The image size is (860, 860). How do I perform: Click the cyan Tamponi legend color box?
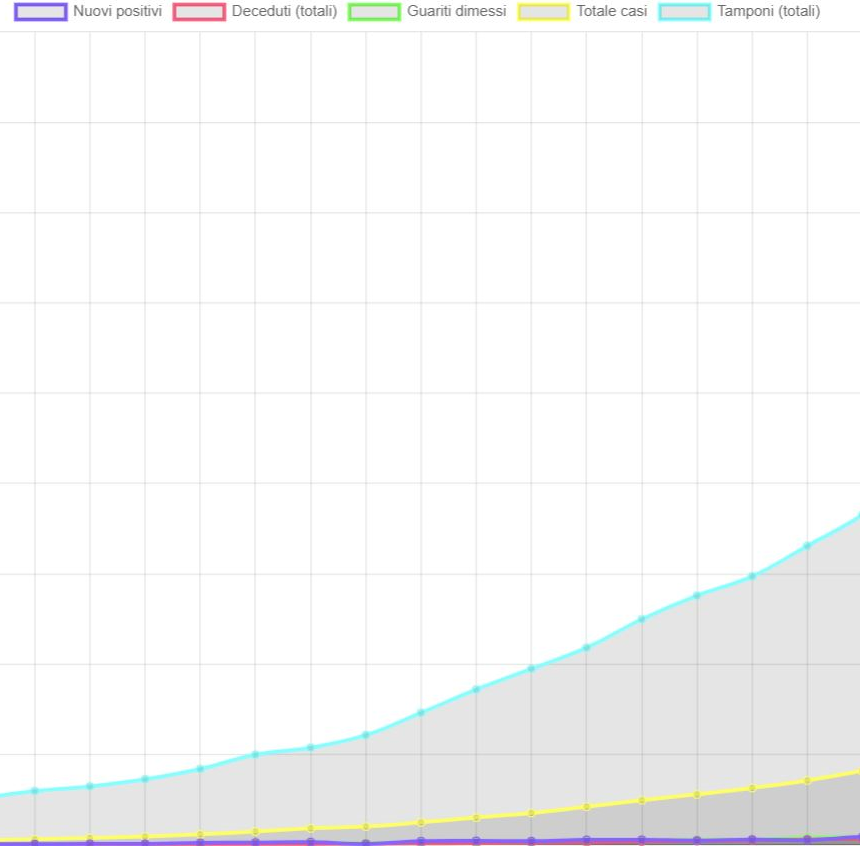[x=684, y=12]
